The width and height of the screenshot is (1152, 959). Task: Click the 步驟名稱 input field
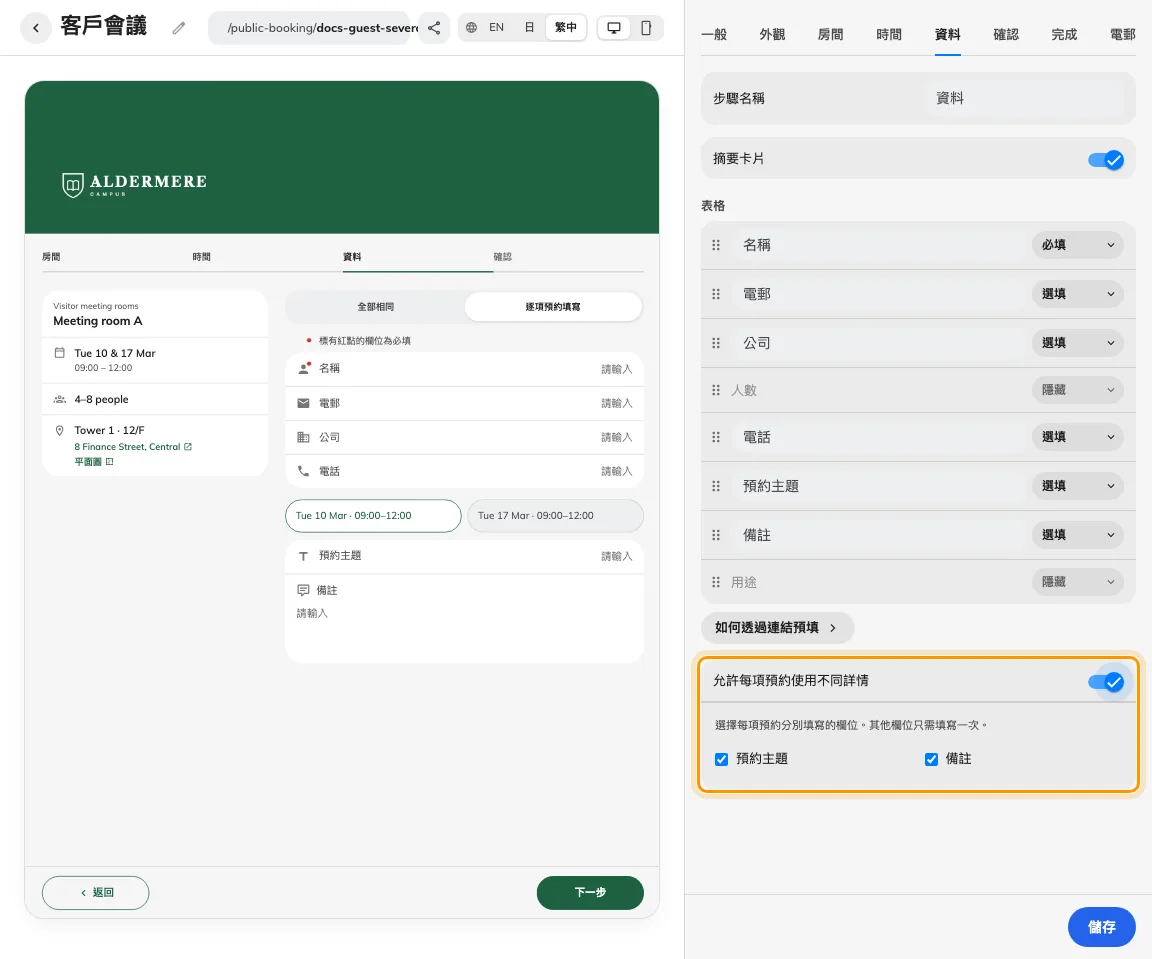pos(1023,98)
